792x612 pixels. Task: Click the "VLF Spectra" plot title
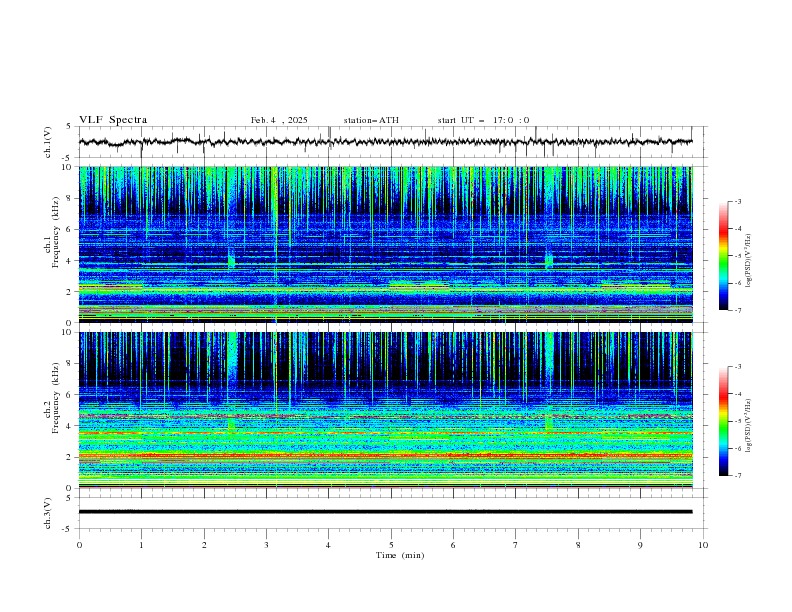coord(113,120)
